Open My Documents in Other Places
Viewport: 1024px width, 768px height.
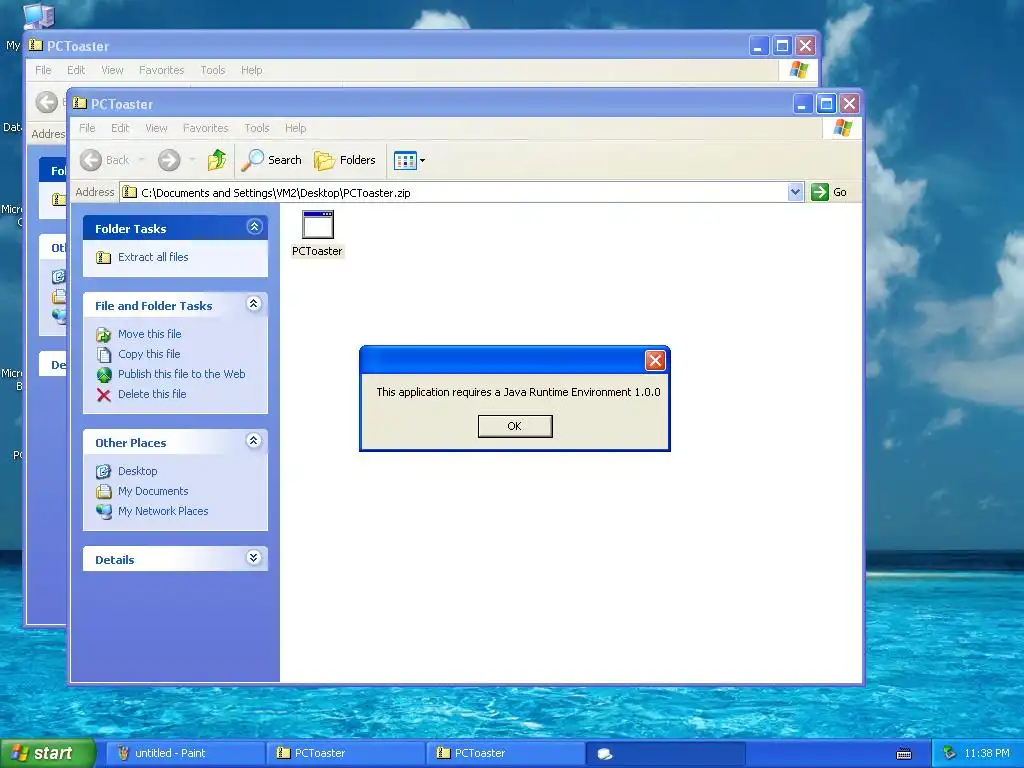153,491
